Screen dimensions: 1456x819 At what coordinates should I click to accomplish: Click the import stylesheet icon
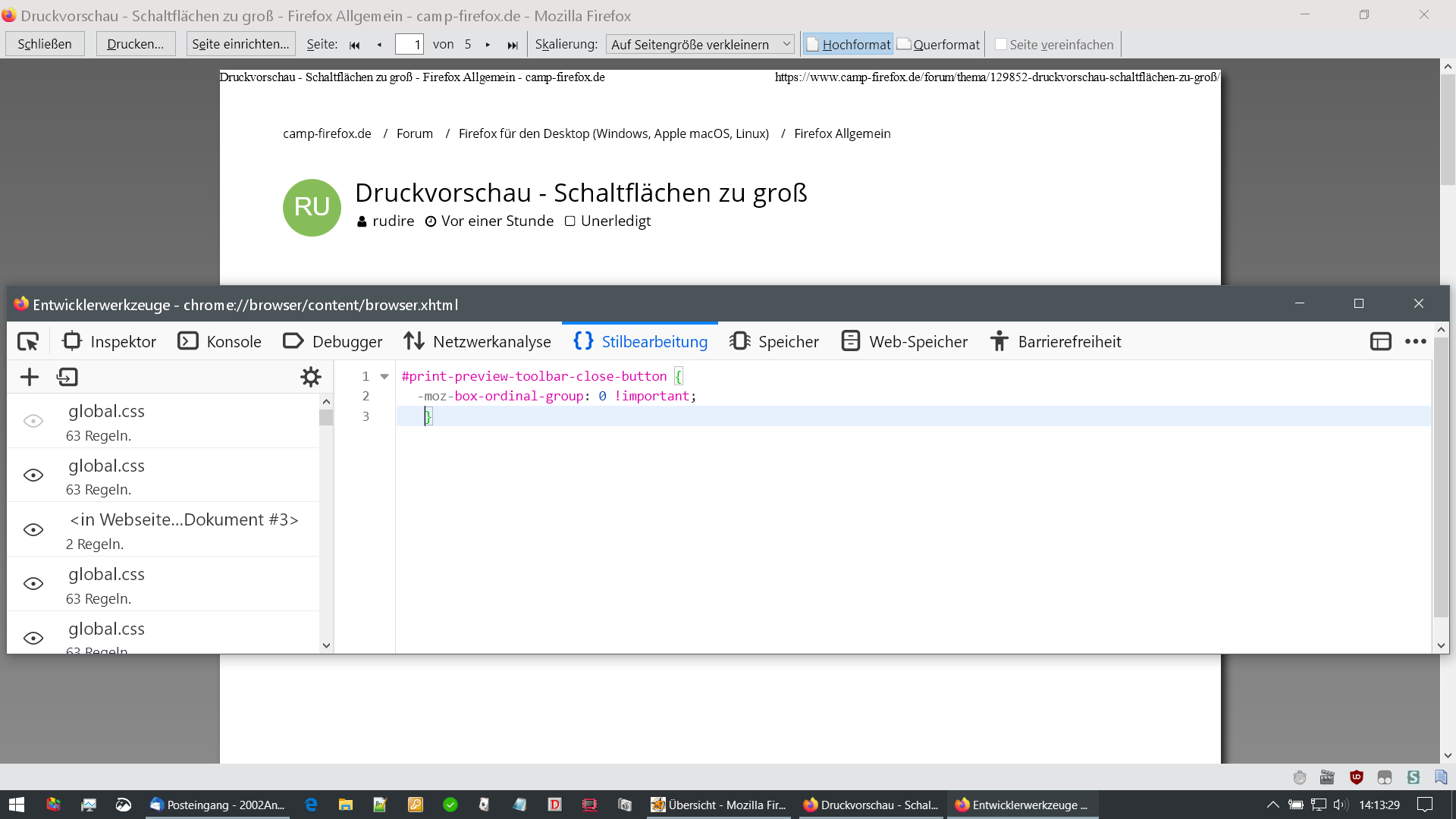click(67, 377)
